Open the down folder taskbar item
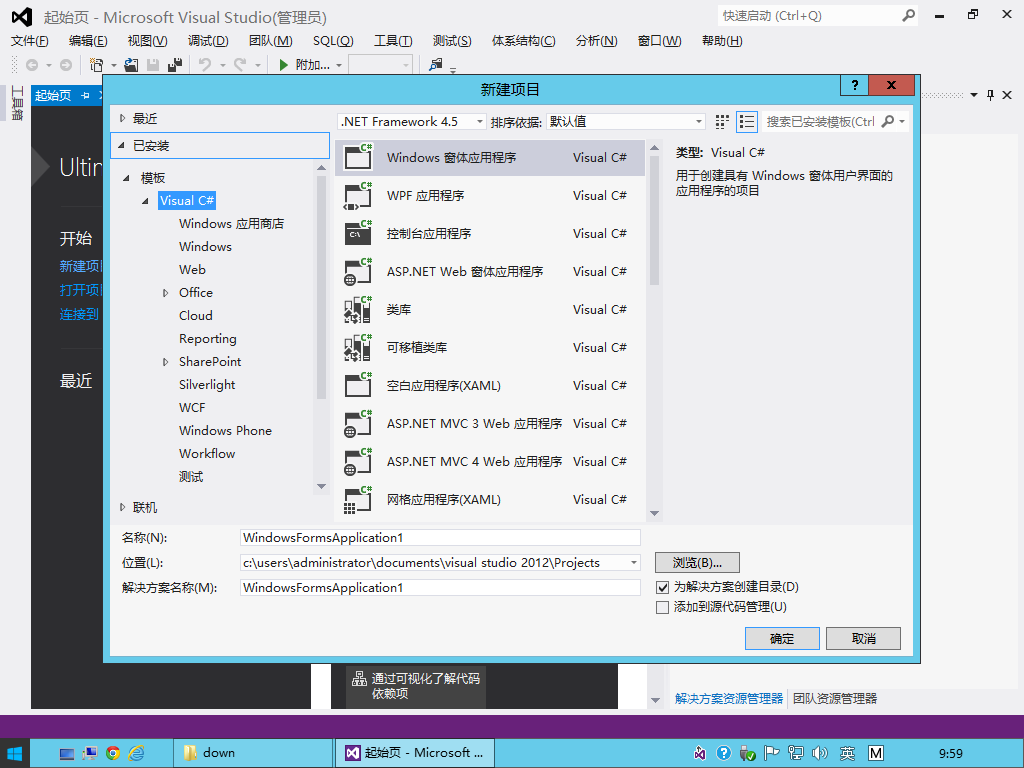This screenshot has width=1024, height=768. (x=253, y=753)
